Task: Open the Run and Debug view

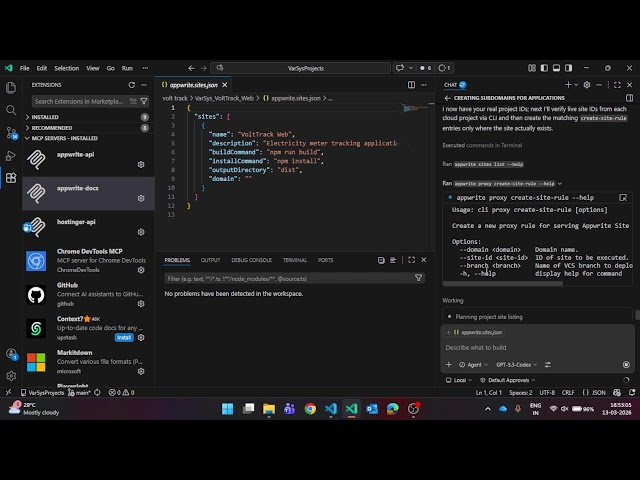Action: pos(11,156)
